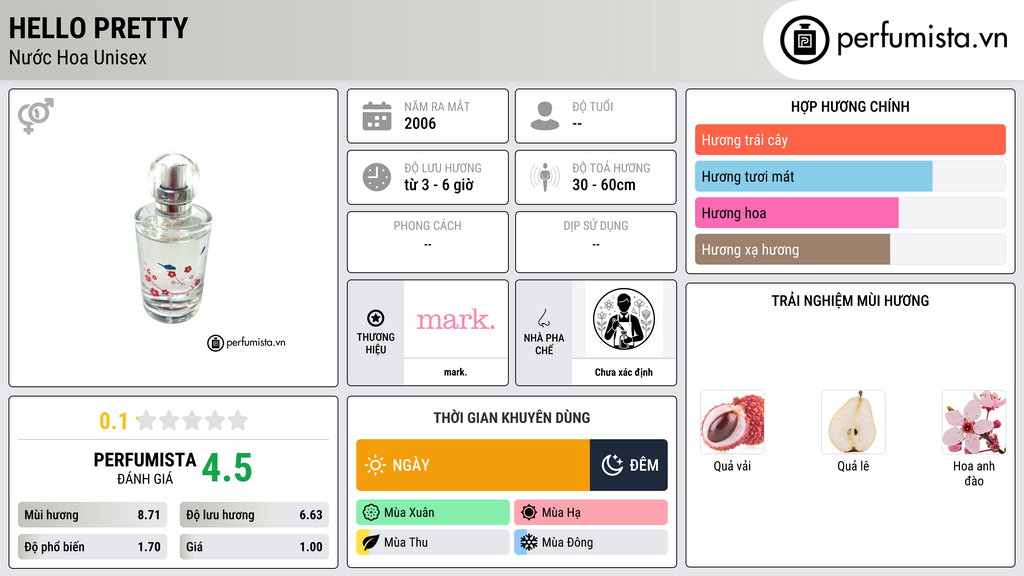Click the green 4.5 Perfumista rating

227,468
